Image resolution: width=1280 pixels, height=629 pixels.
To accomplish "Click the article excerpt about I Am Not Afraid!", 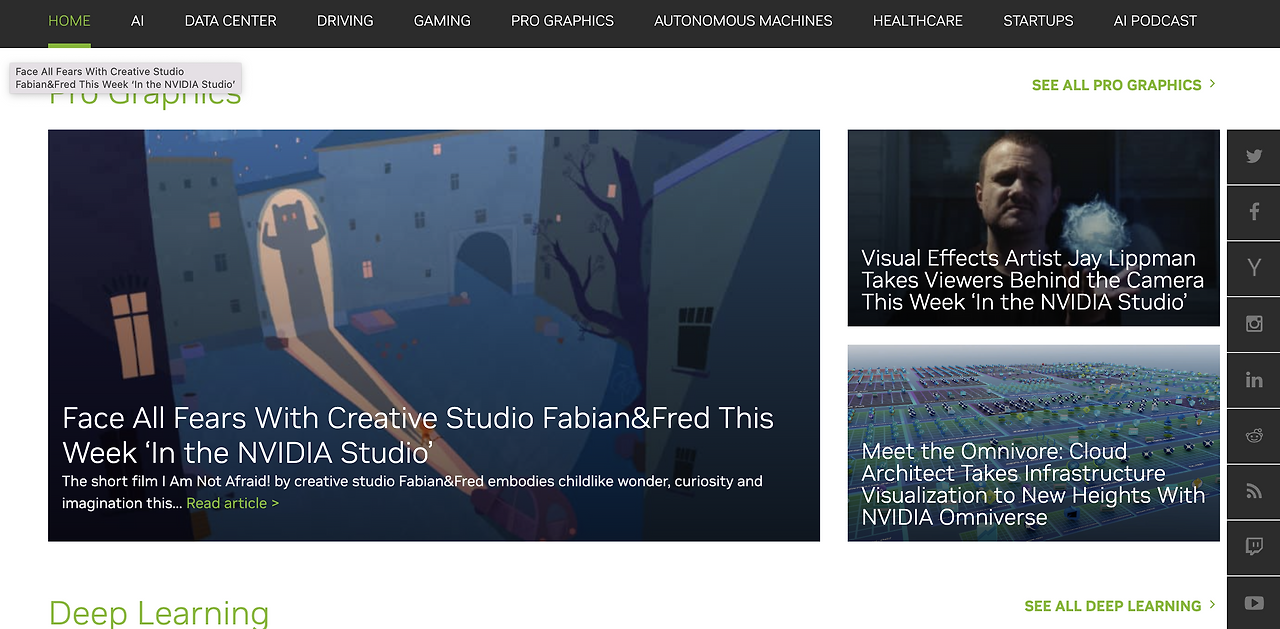I will point(412,492).
